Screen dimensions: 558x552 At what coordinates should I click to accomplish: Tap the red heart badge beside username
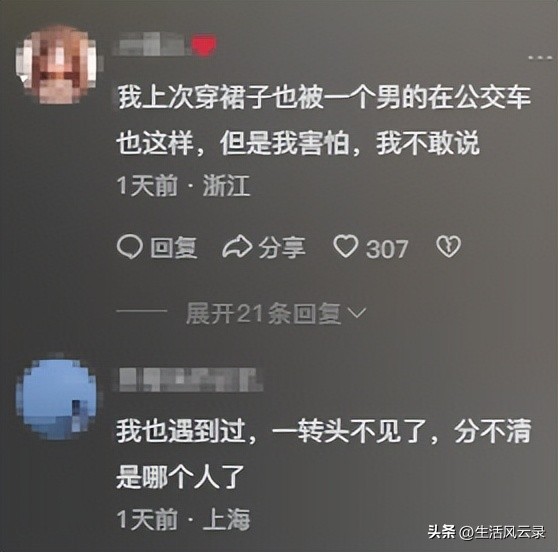204,45
